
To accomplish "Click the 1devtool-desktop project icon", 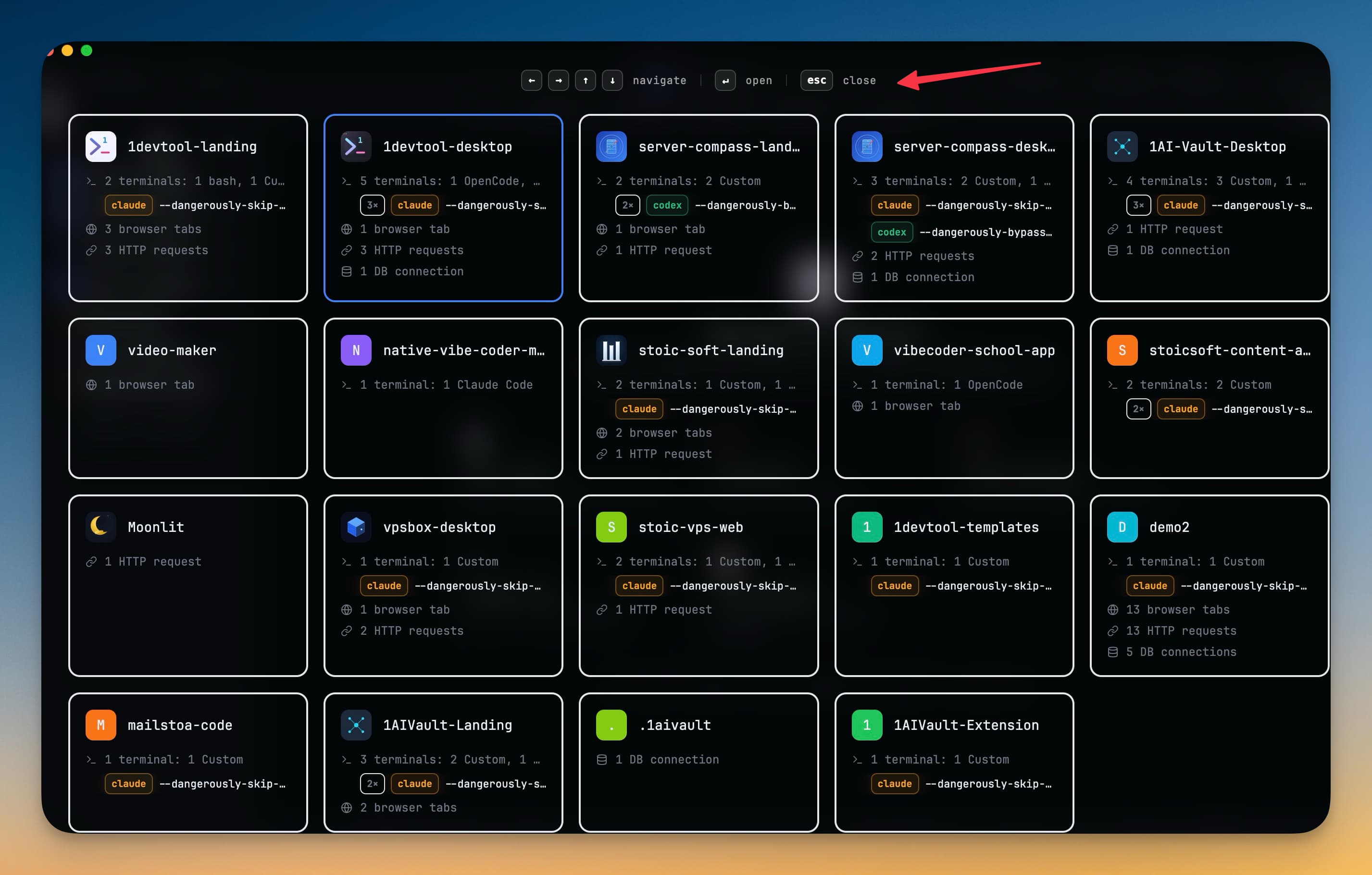I will pos(356,147).
